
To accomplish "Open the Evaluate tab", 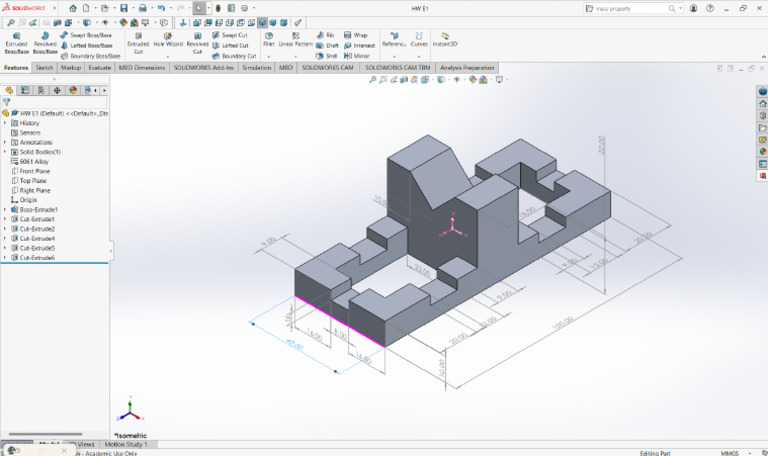I will pos(99,68).
